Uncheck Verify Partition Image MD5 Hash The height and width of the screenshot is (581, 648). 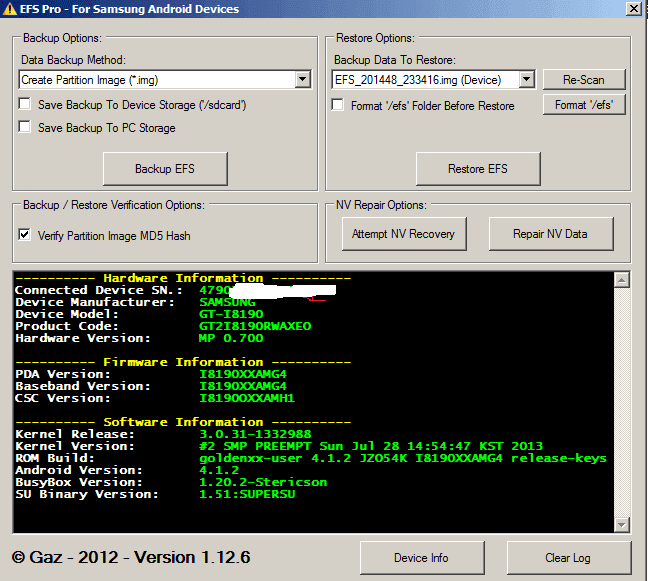click(24, 235)
